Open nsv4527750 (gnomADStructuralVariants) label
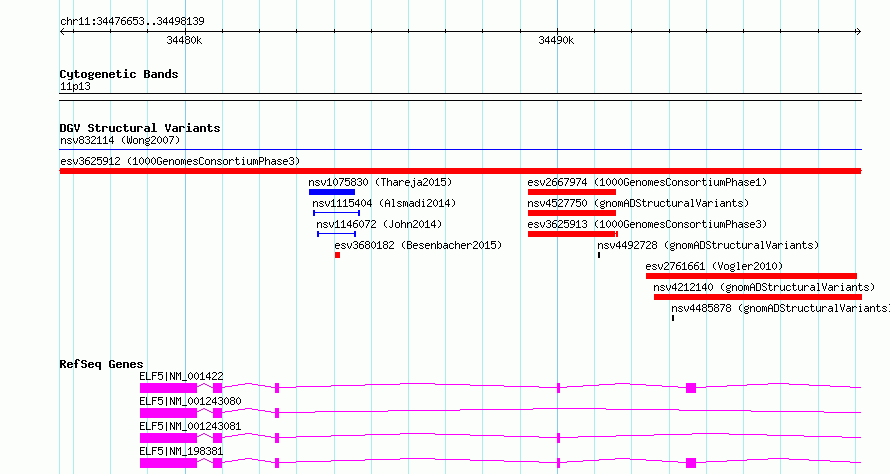890x474 pixels. pyautogui.click(x=638, y=203)
